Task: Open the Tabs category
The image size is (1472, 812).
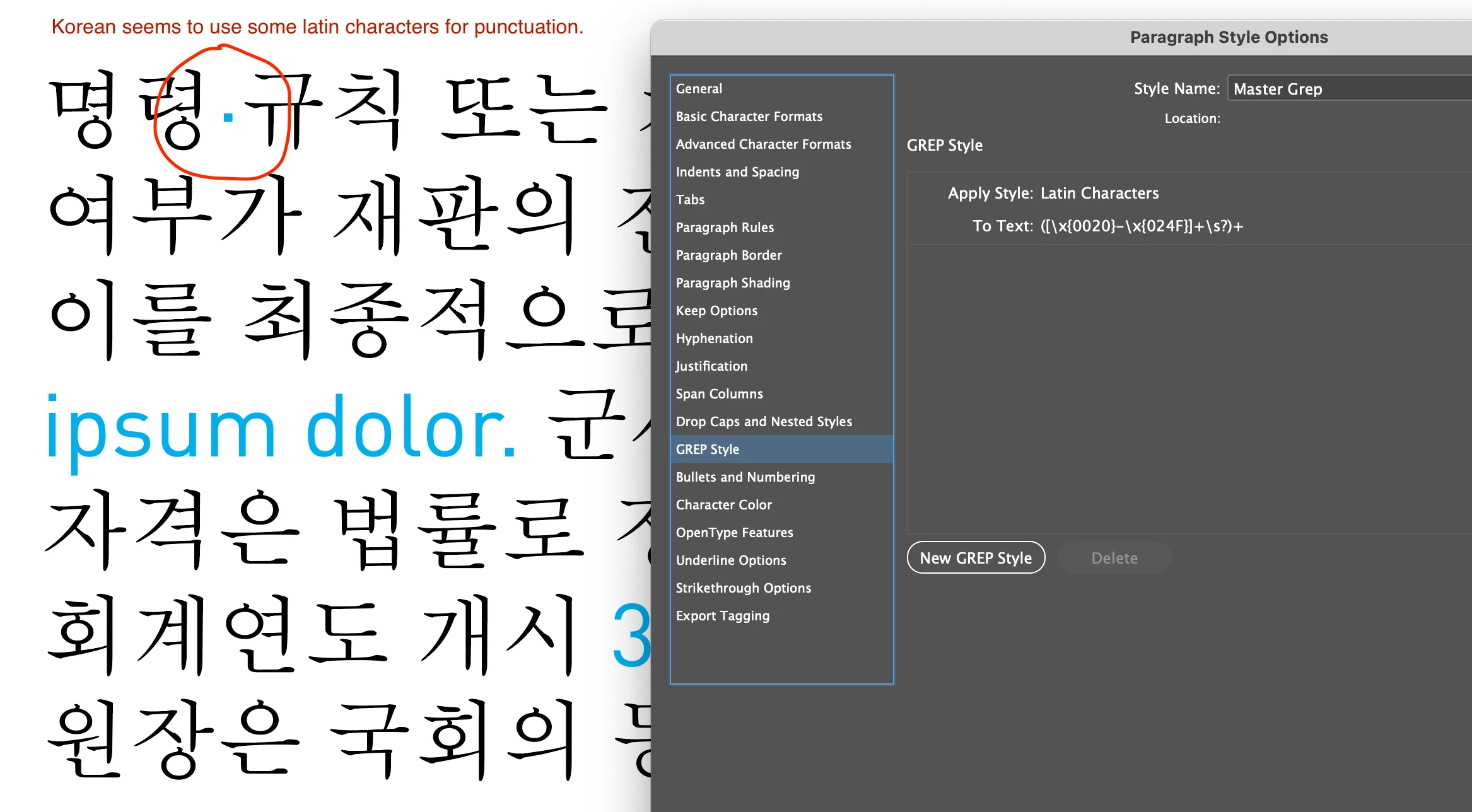Action: (690, 200)
